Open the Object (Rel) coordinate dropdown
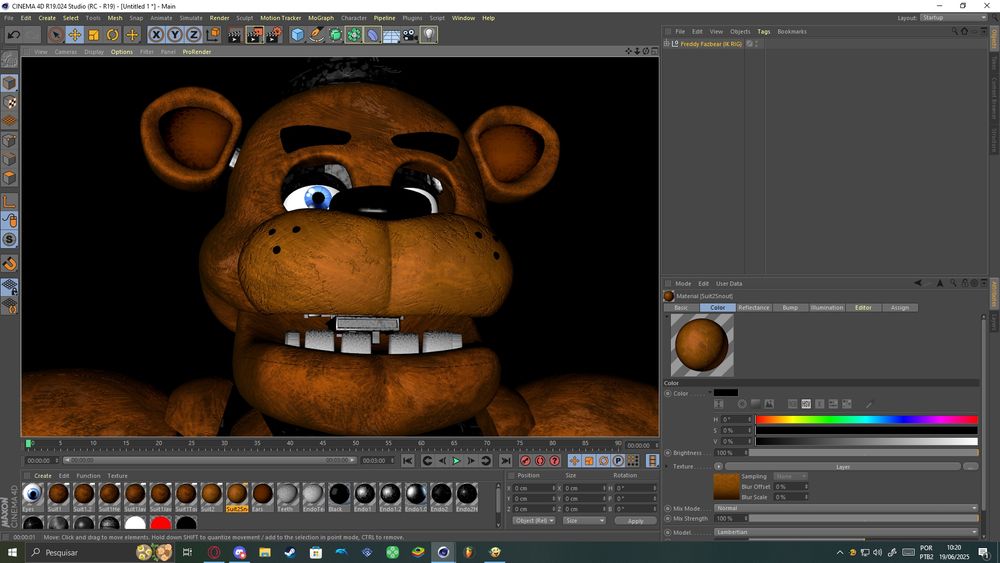The image size is (1000, 563). (534, 521)
